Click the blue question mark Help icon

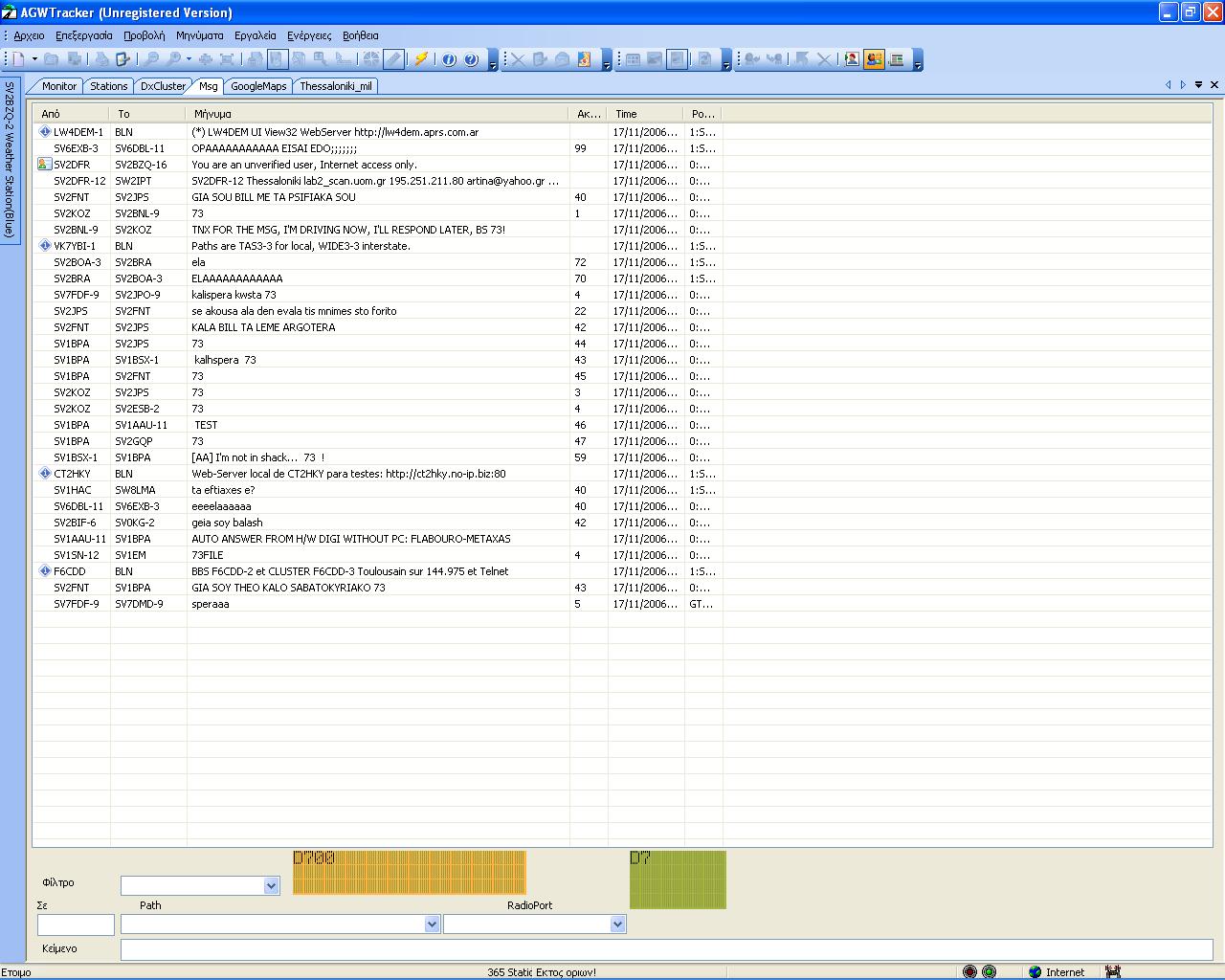click(471, 59)
